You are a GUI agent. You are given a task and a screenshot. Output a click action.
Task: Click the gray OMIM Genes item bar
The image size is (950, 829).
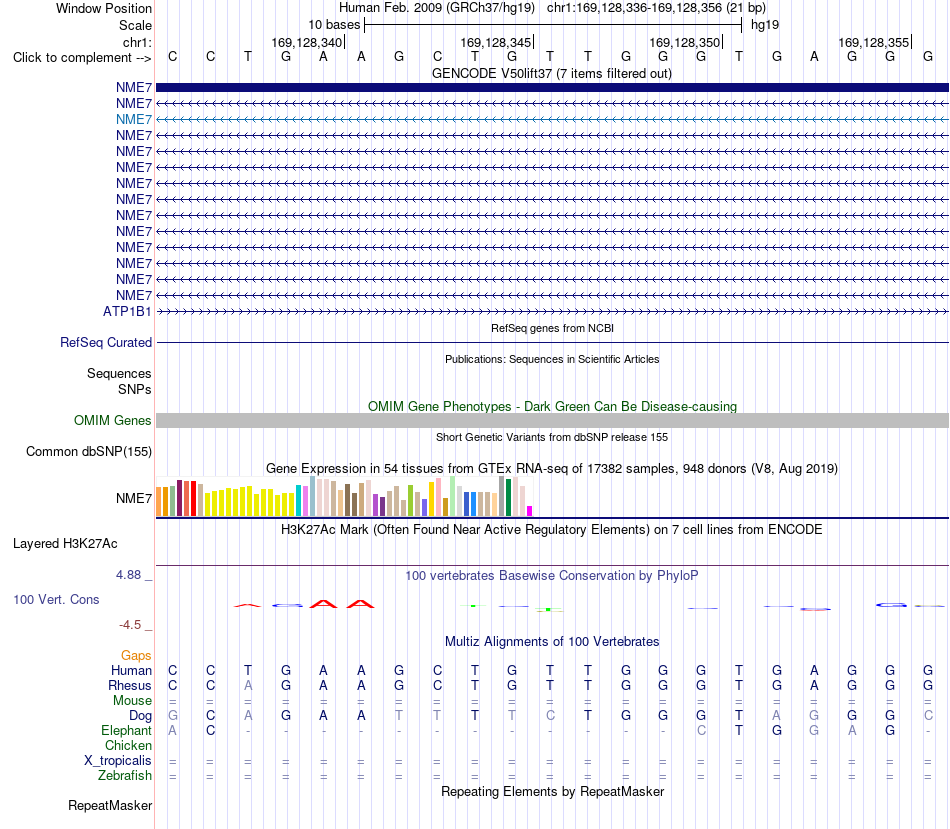point(552,421)
